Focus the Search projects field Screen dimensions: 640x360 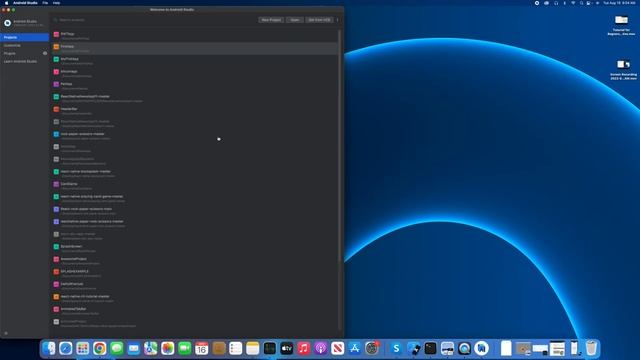(153, 20)
